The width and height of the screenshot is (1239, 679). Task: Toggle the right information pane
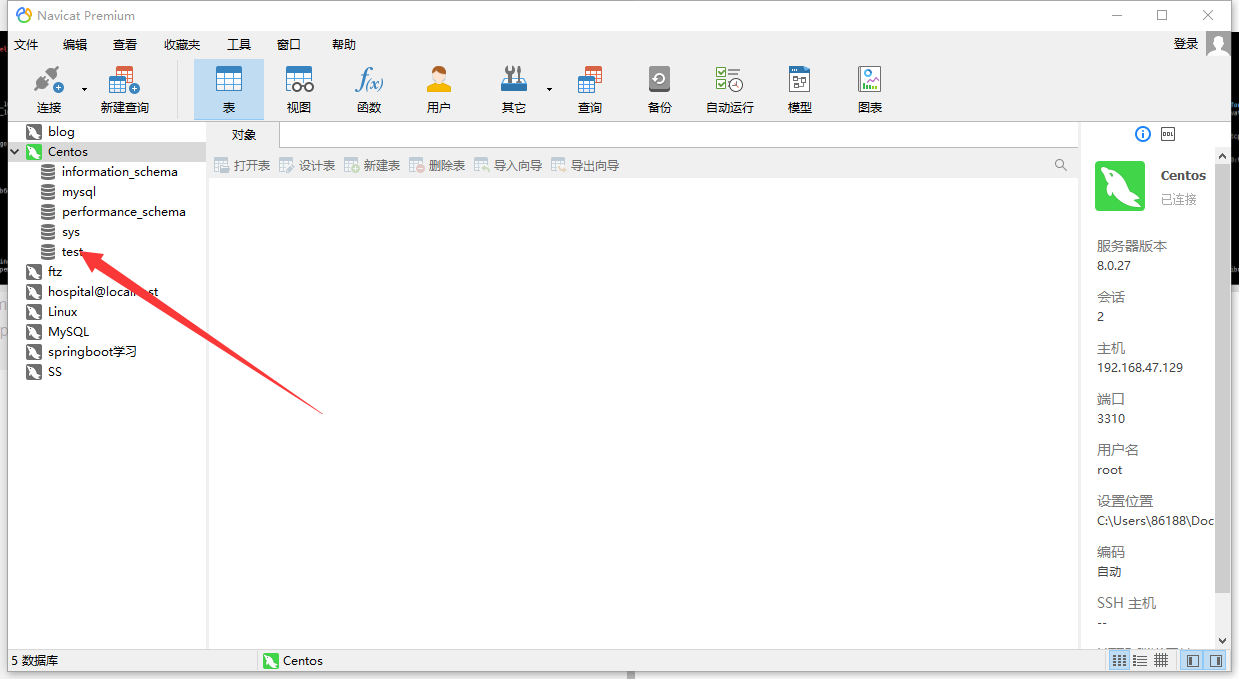[1216, 661]
